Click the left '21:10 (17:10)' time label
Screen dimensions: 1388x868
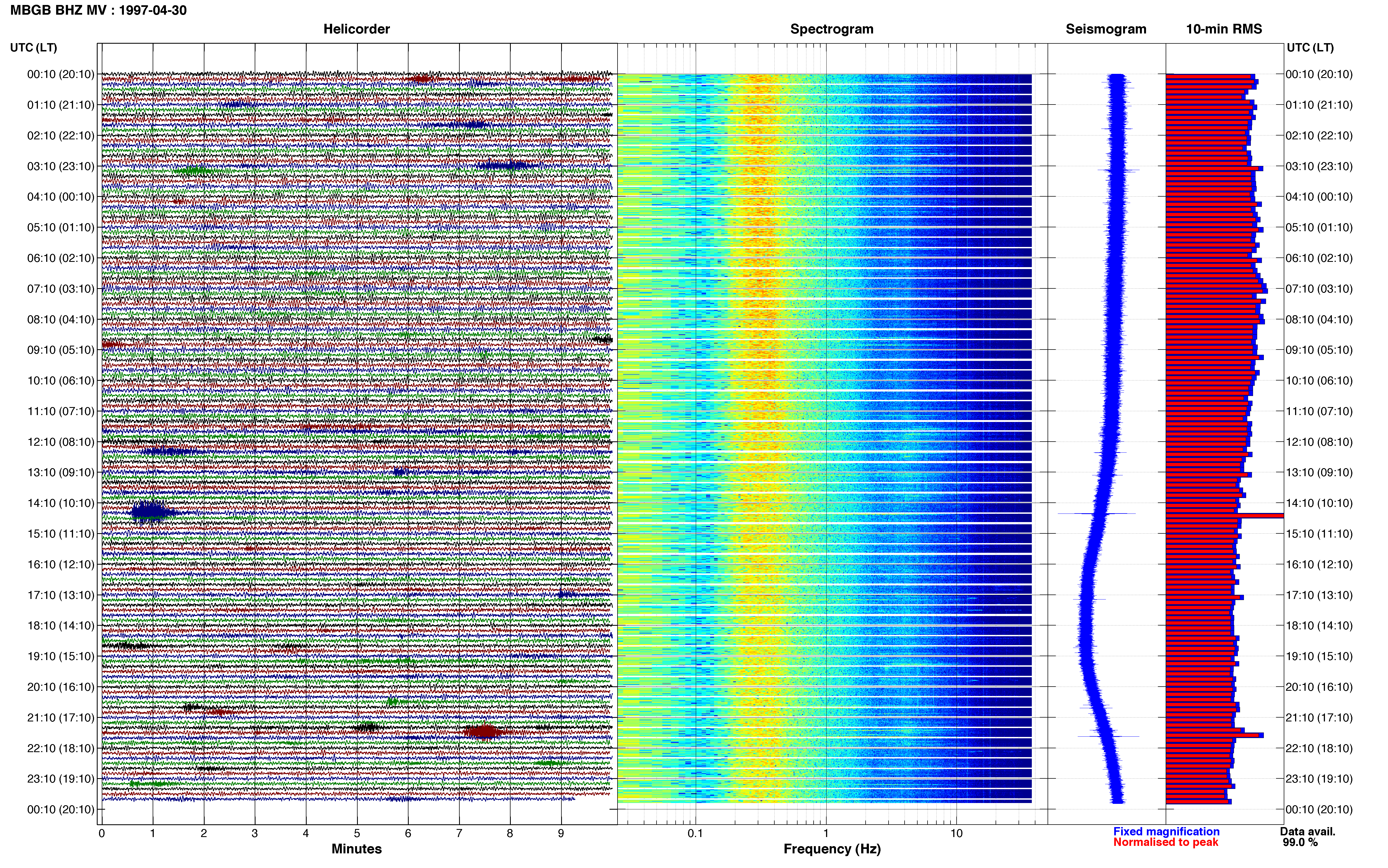(61, 718)
